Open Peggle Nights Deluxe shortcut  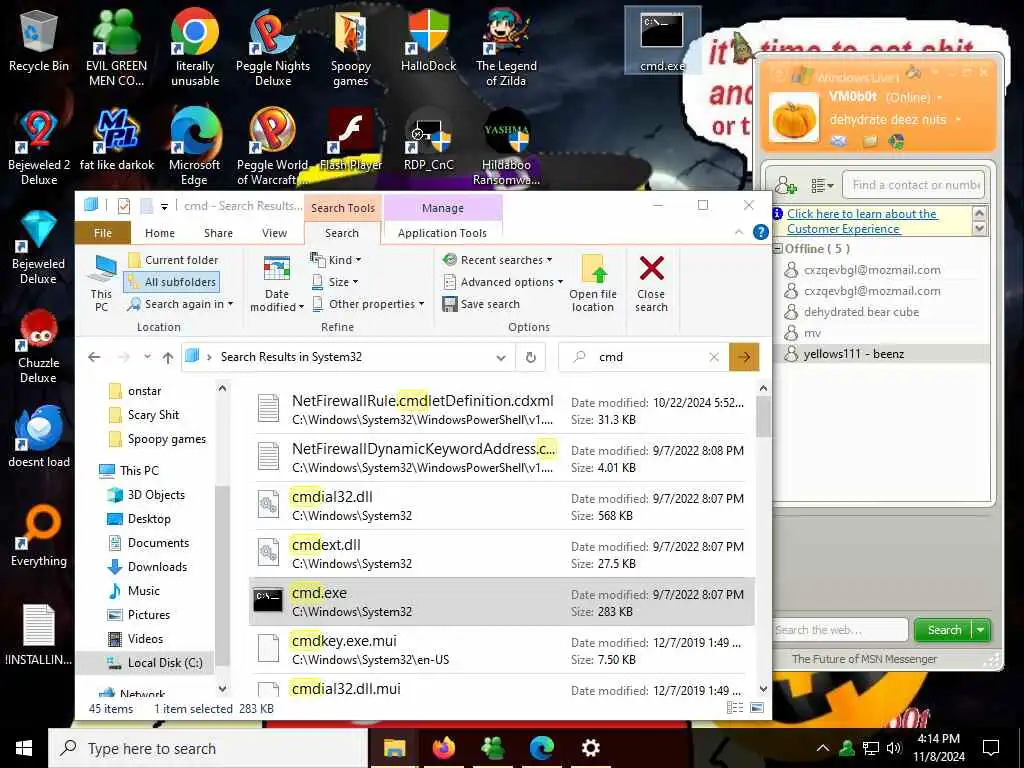click(x=273, y=47)
